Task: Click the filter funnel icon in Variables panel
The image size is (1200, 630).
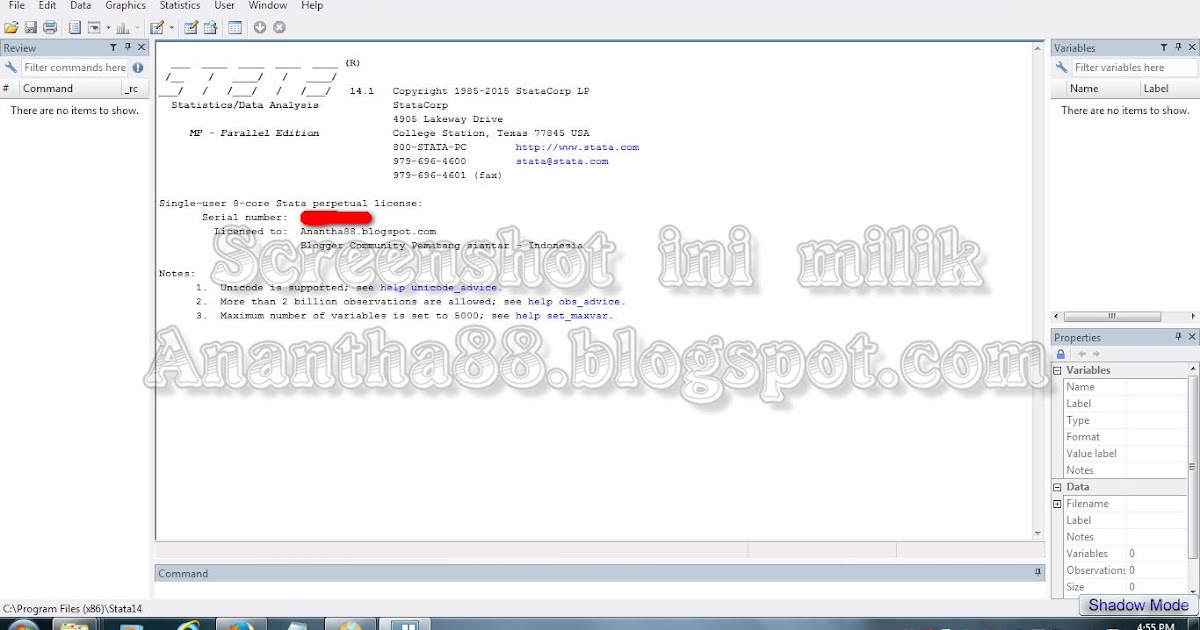Action: click(x=1164, y=48)
